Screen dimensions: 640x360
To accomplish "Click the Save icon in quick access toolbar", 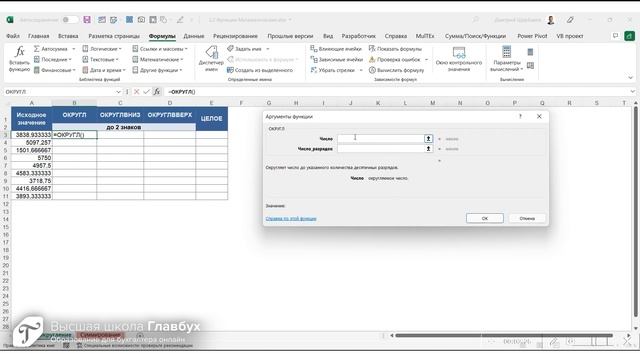I will click(x=87, y=20).
